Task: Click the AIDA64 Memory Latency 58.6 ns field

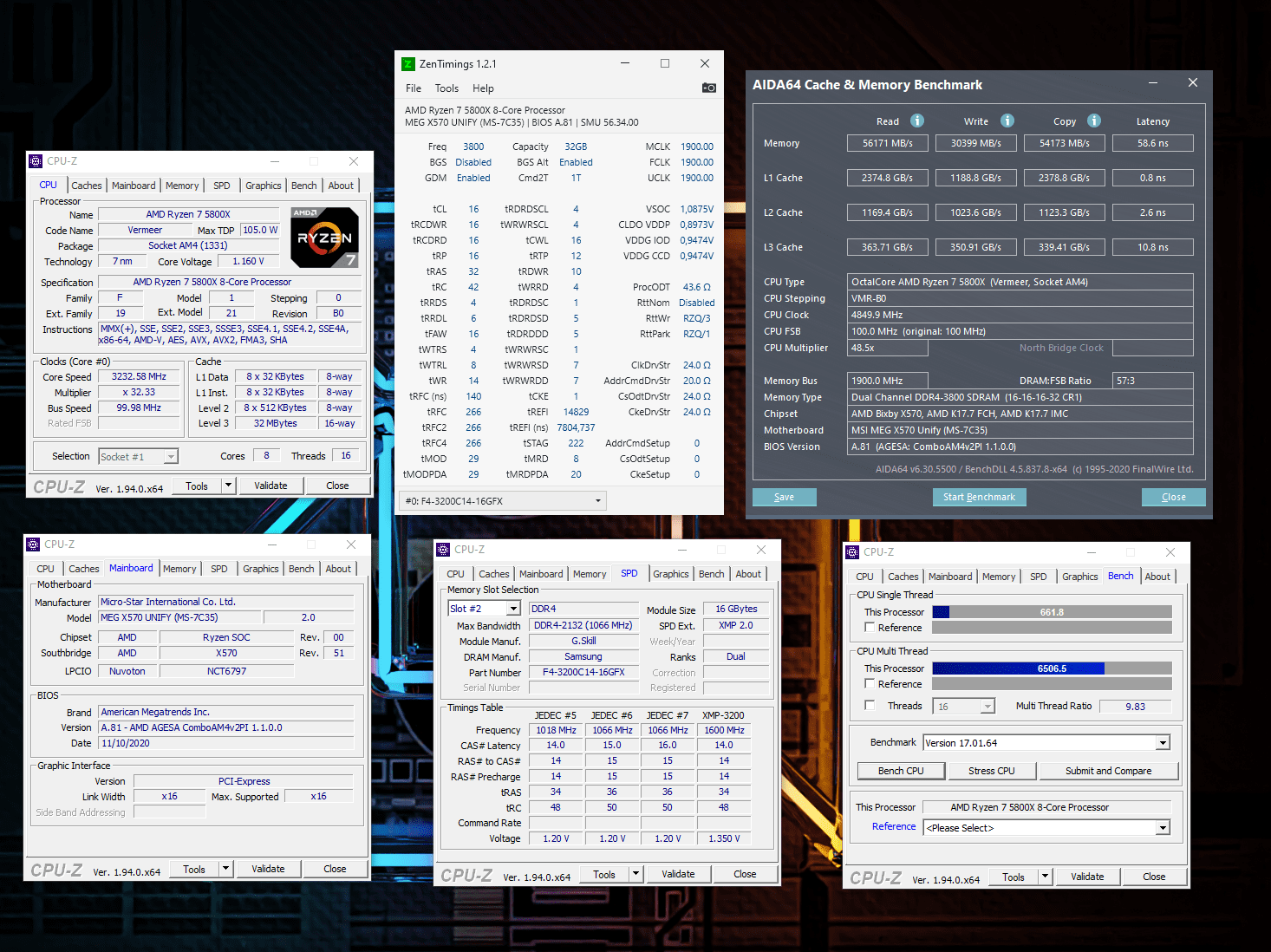Action: (x=1152, y=143)
